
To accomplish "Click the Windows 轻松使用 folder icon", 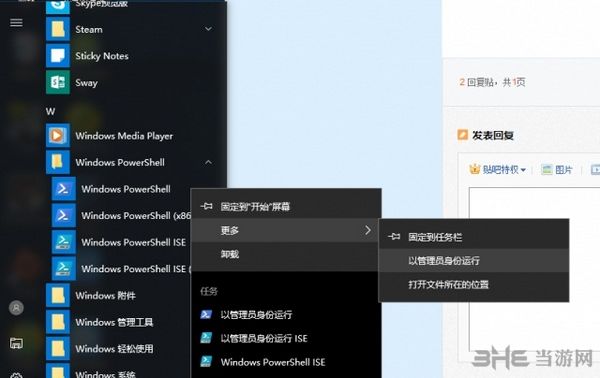I will pos(58,348).
